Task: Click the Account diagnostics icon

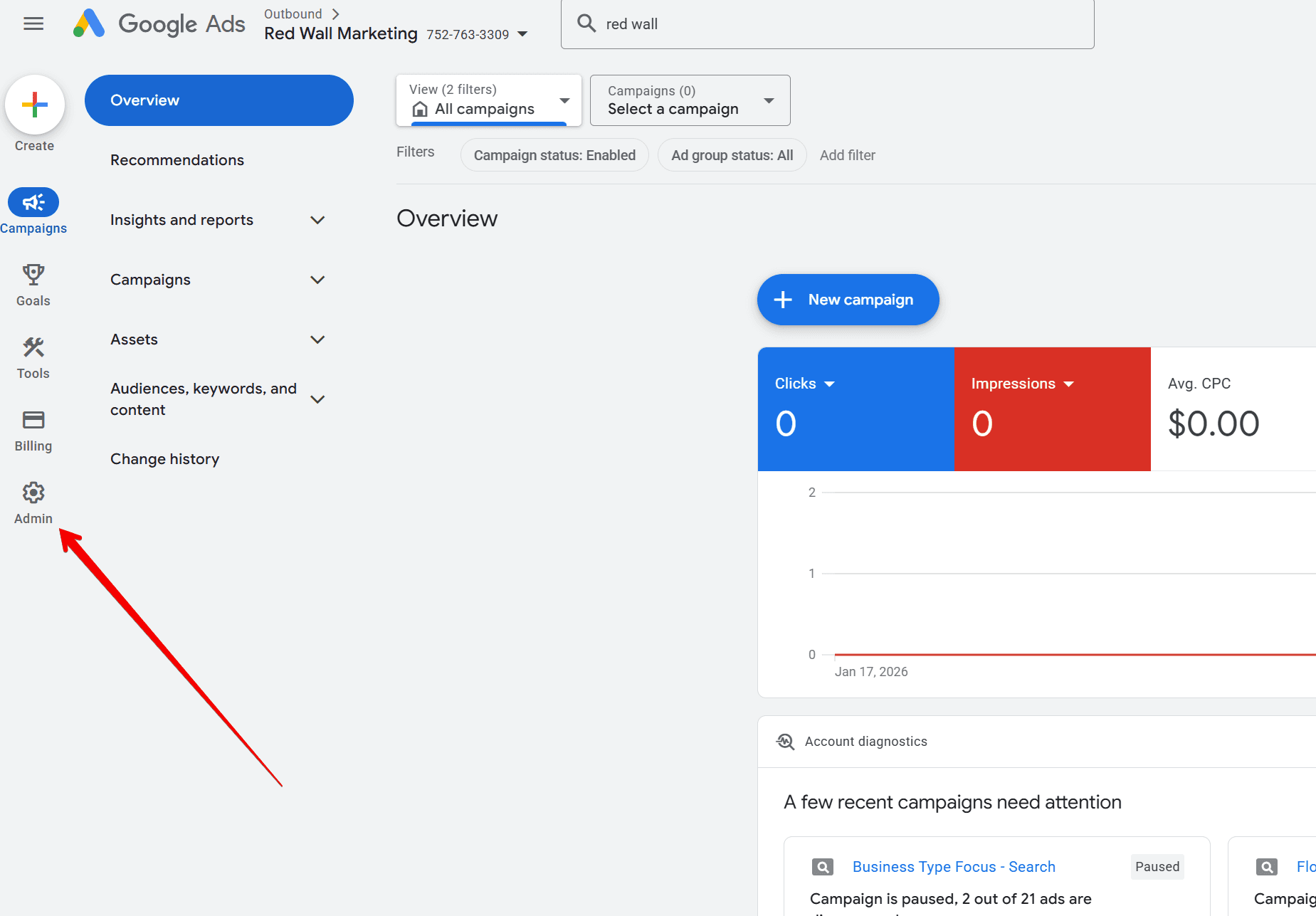Action: click(x=785, y=741)
